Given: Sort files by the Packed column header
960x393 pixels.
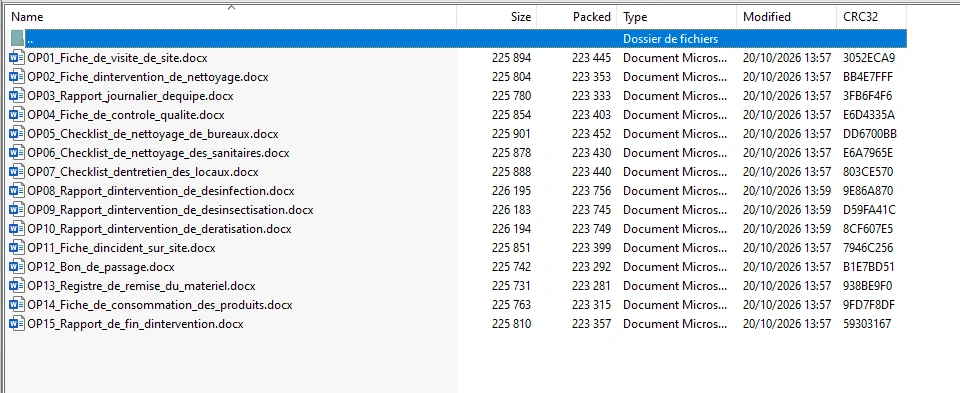Looking at the screenshot, I should click(x=577, y=17).
